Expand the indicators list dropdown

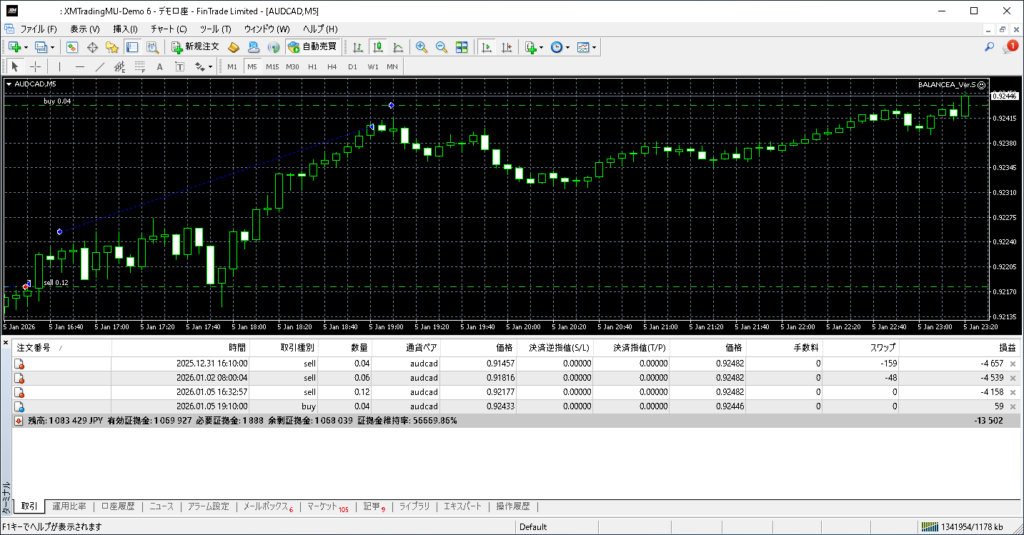pyautogui.click(x=541, y=47)
